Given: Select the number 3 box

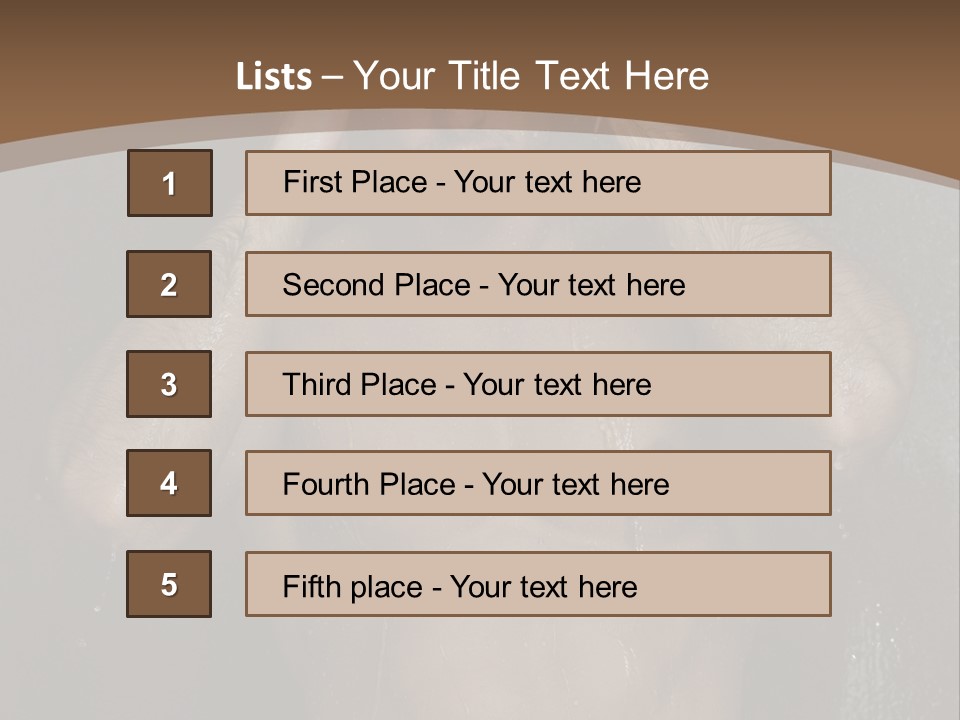Looking at the screenshot, I should [169, 384].
